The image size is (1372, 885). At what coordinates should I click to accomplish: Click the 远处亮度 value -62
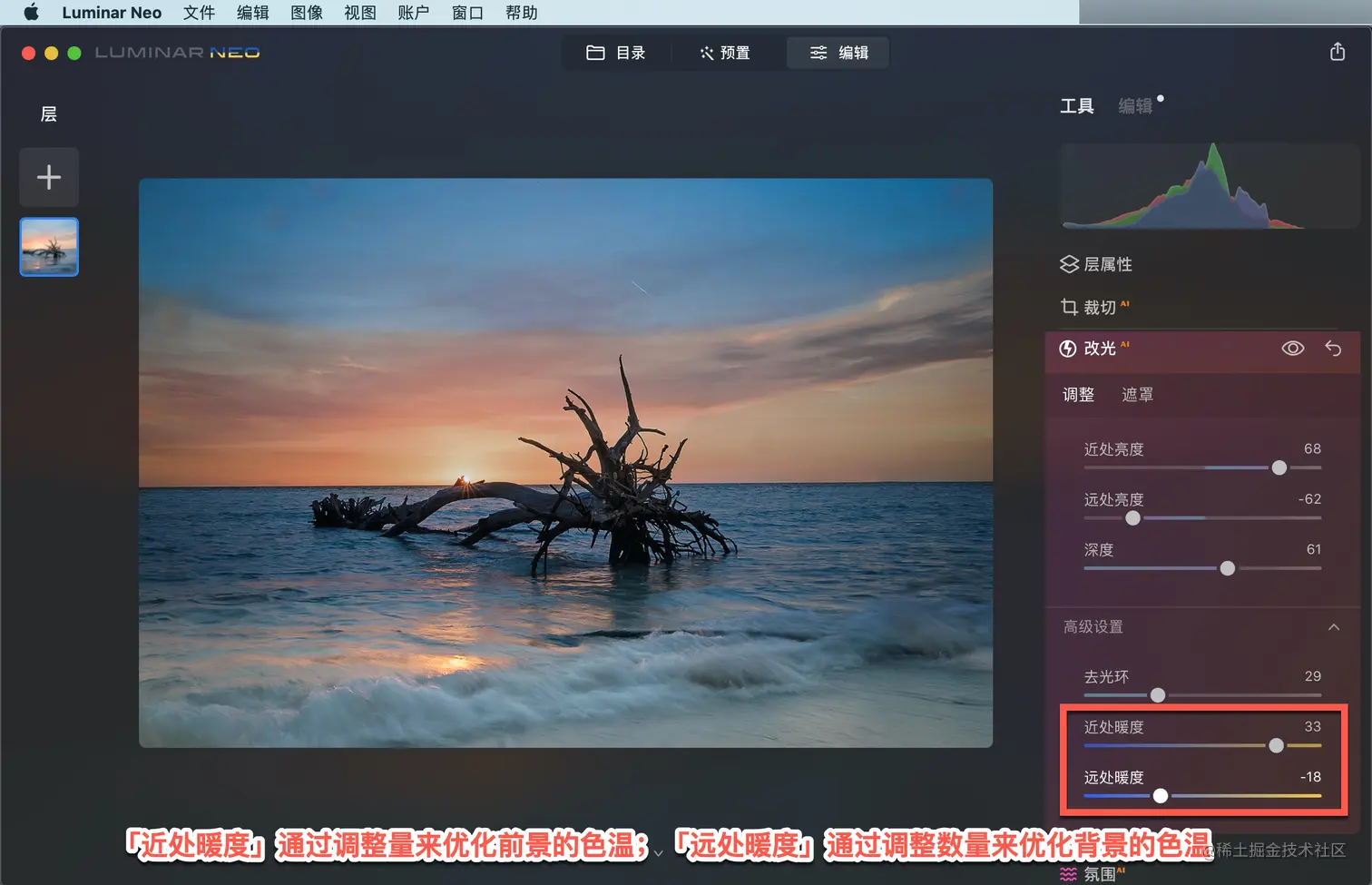pyautogui.click(x=1309, y=499)
